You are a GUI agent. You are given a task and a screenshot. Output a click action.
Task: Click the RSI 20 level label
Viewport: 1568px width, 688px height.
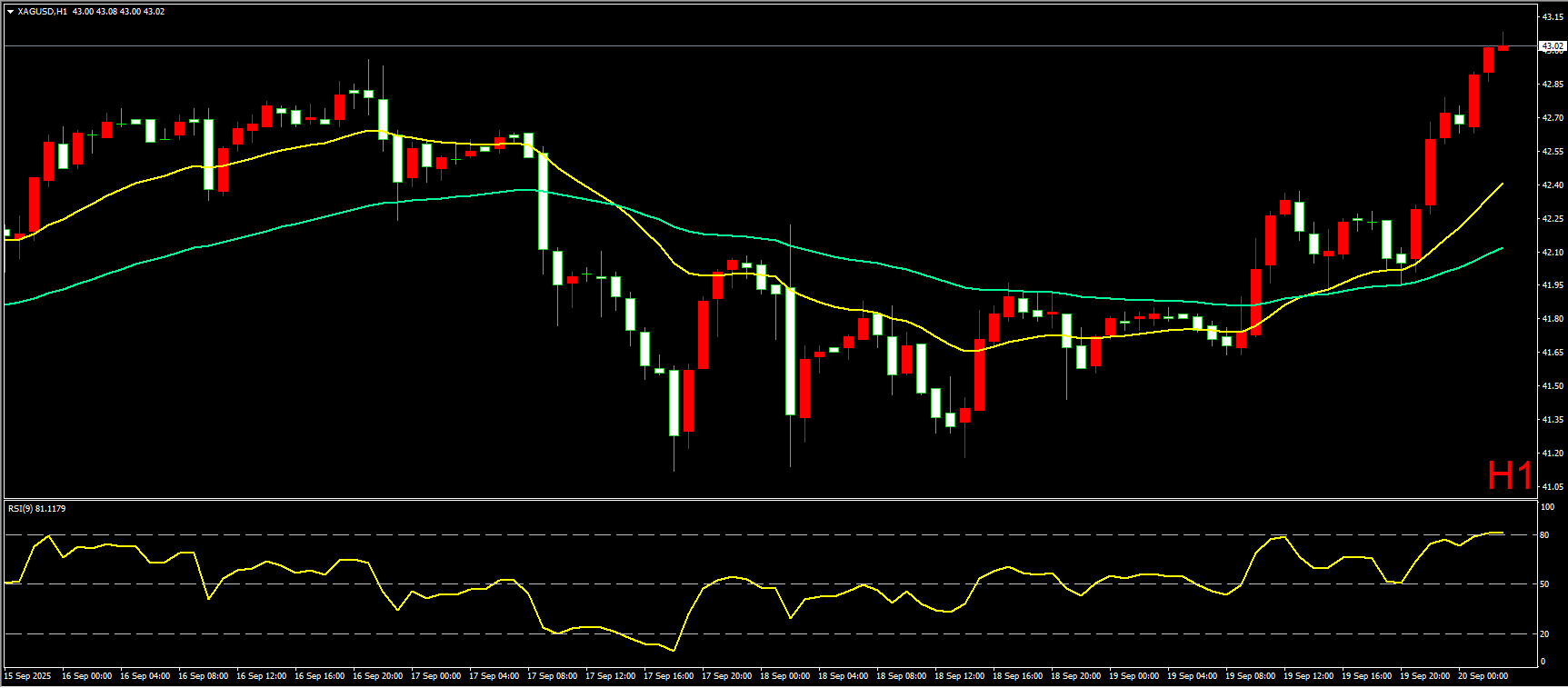click(1544, 634)
